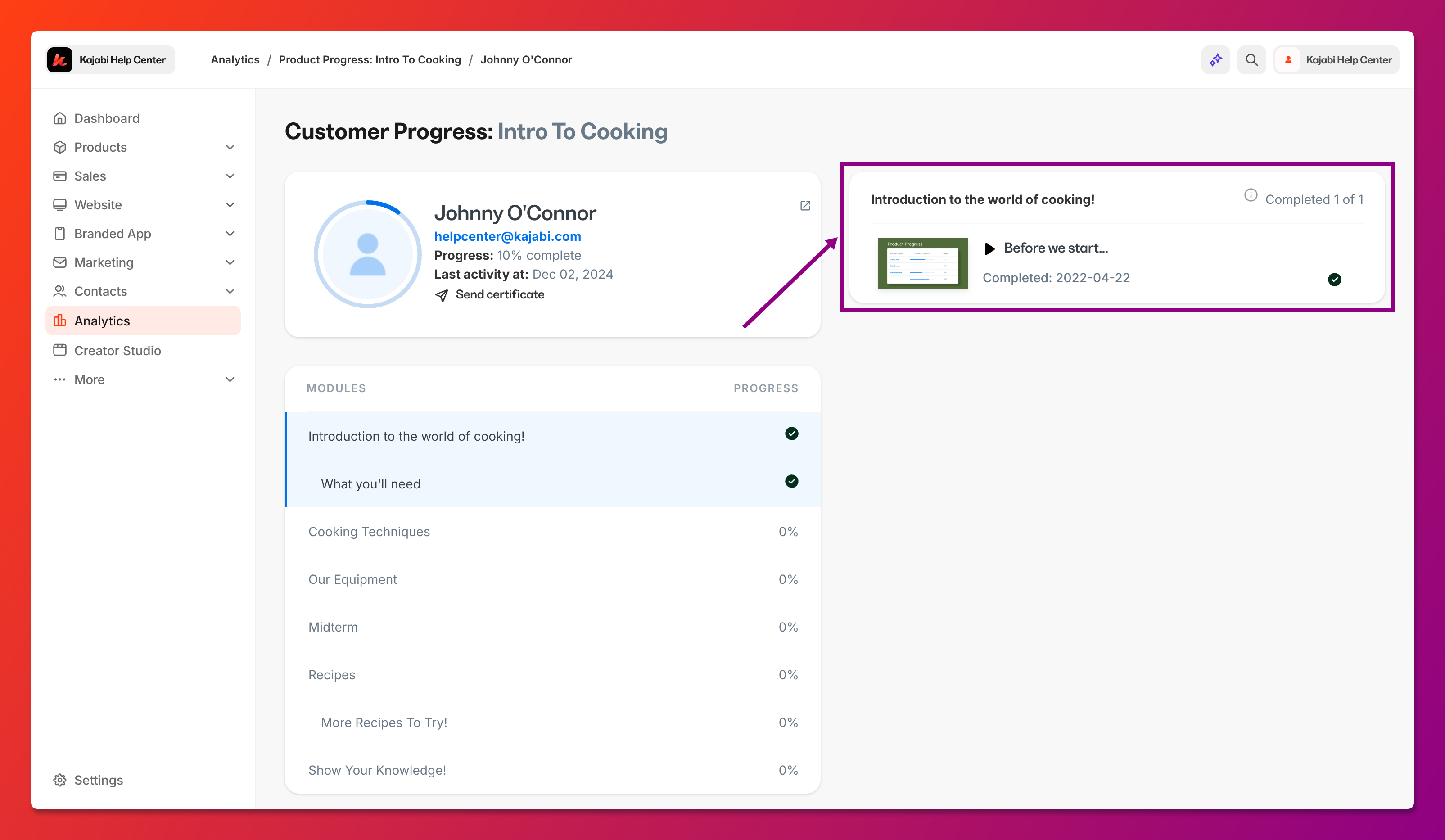Go to Product Progress: Intro To Cooking breadcrumb
1445x840 pixels.
[369, 59]
